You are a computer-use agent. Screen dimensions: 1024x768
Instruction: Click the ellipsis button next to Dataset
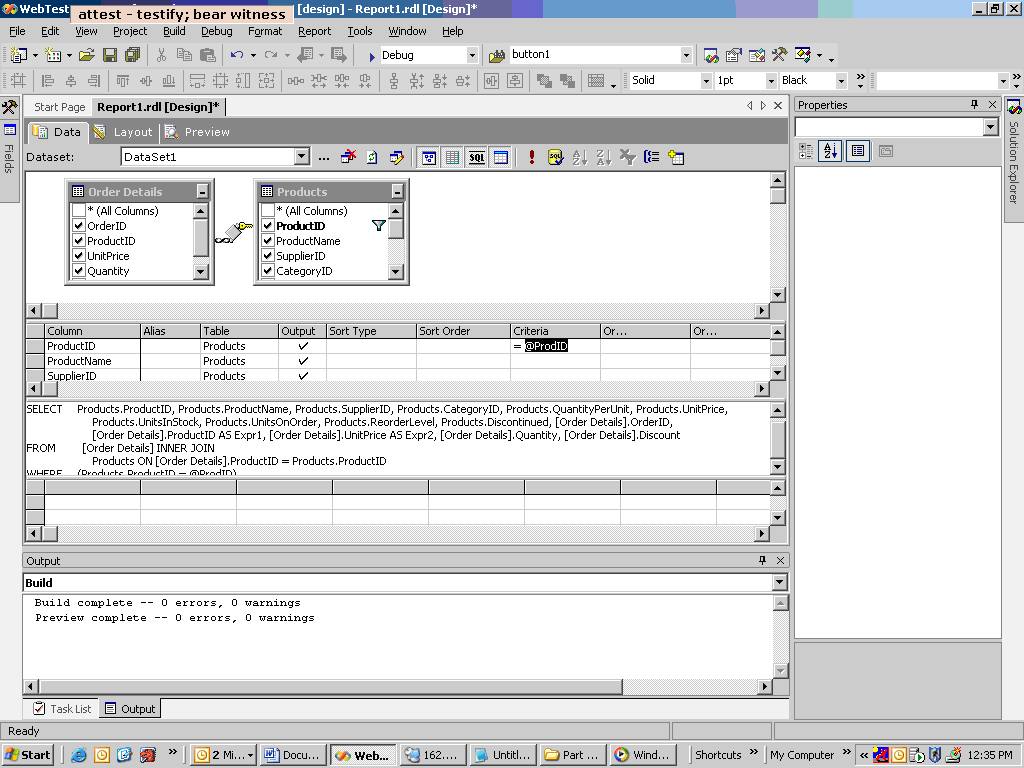click(x=324, y=157)
